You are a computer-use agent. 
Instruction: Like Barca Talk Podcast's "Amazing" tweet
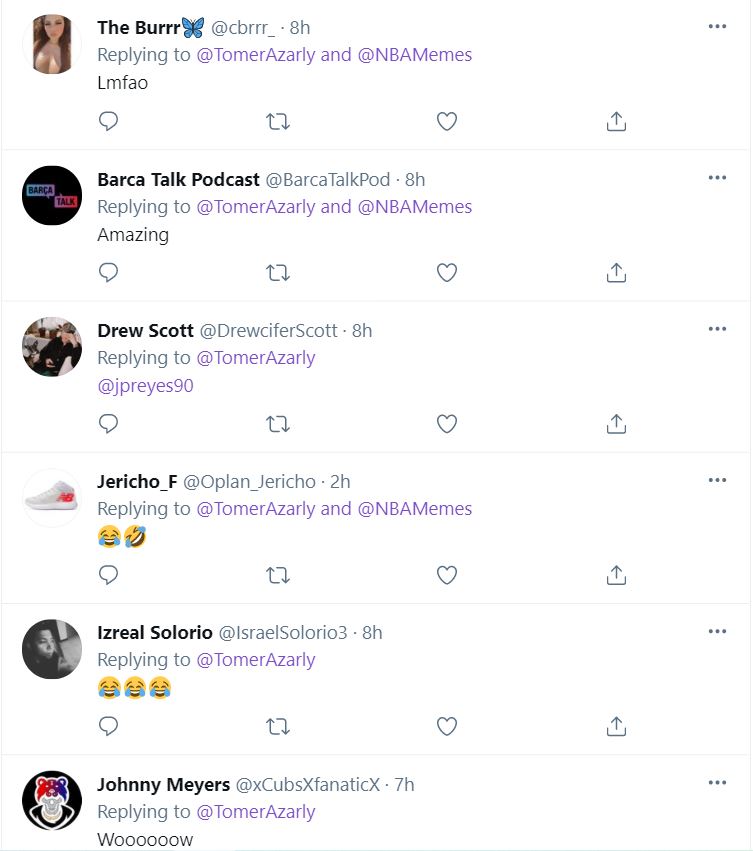coord(447,272)
